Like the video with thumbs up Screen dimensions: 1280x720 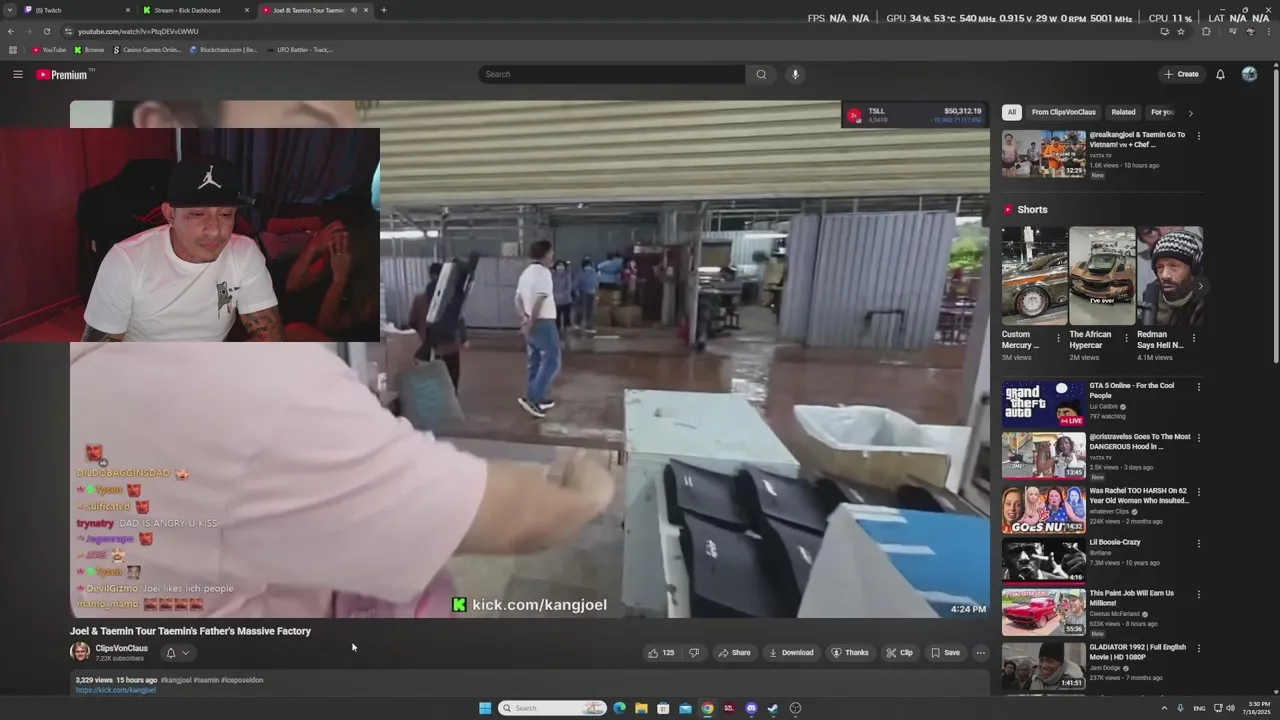pyautogui.click(x=661, y=653)
